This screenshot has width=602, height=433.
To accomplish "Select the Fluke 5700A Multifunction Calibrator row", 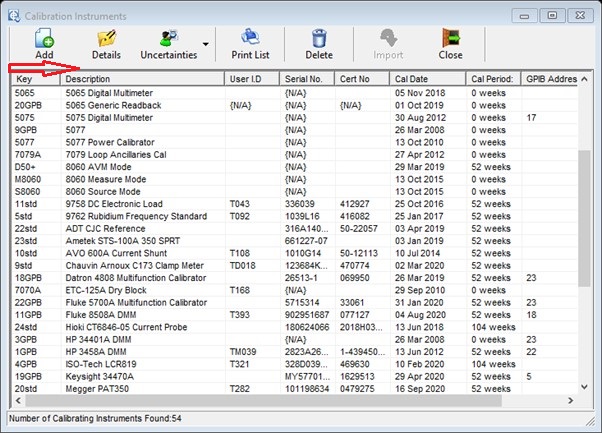I will [x=130, y=301].
